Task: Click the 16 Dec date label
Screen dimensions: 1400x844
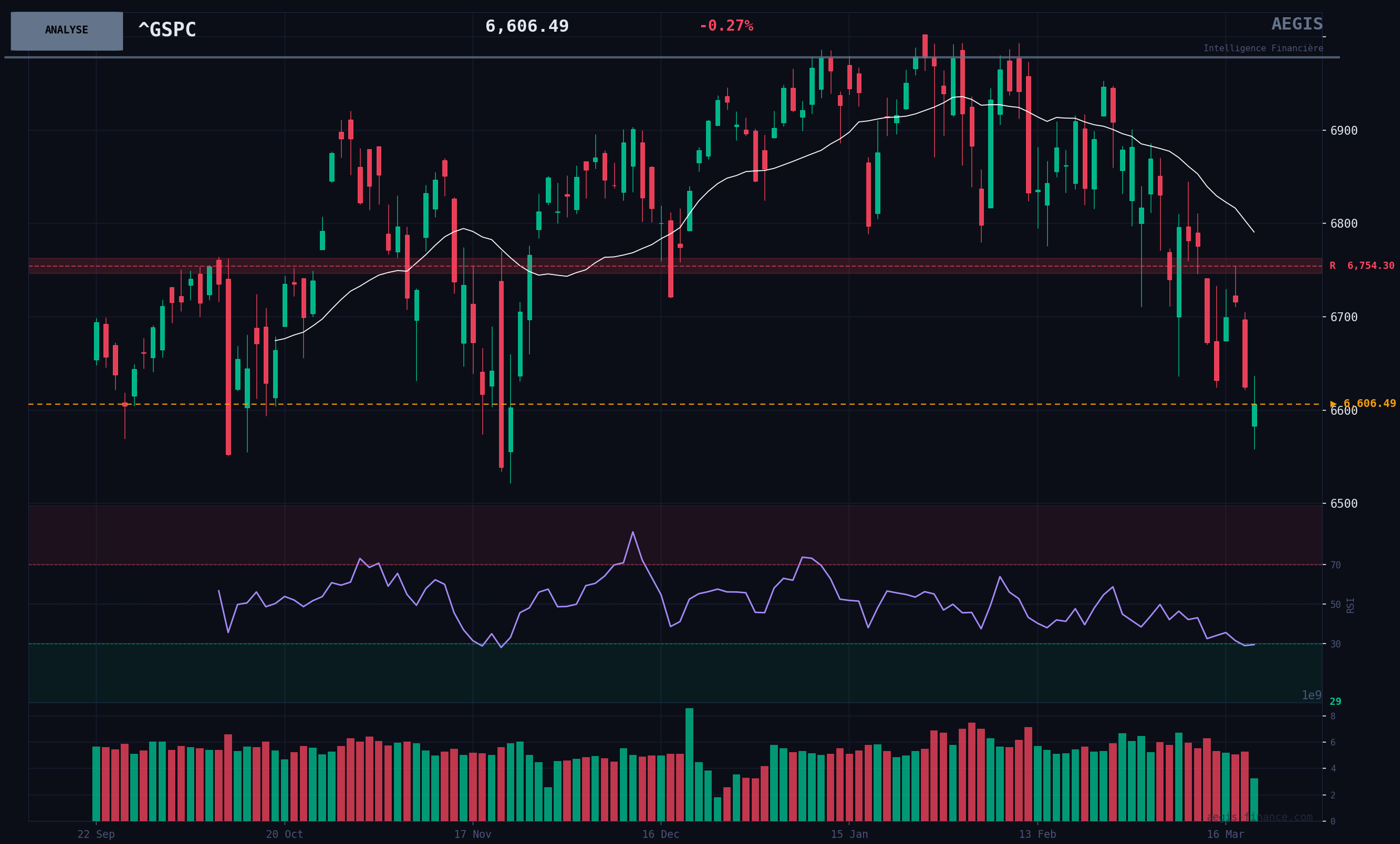Action: click(661, 835)
